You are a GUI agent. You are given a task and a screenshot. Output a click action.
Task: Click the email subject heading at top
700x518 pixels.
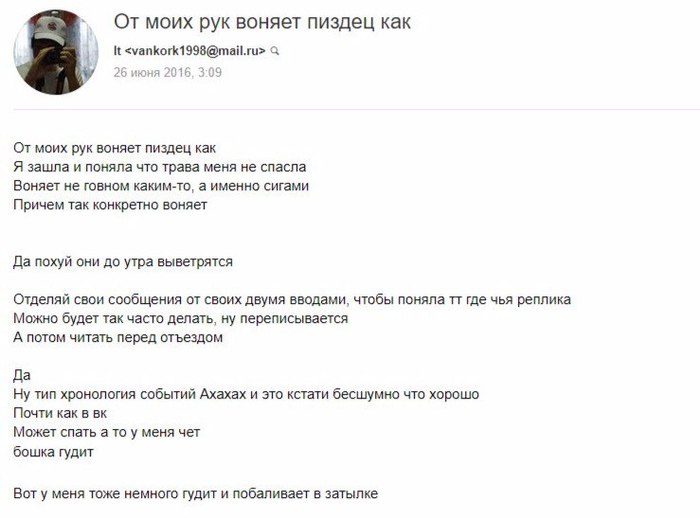262,22
